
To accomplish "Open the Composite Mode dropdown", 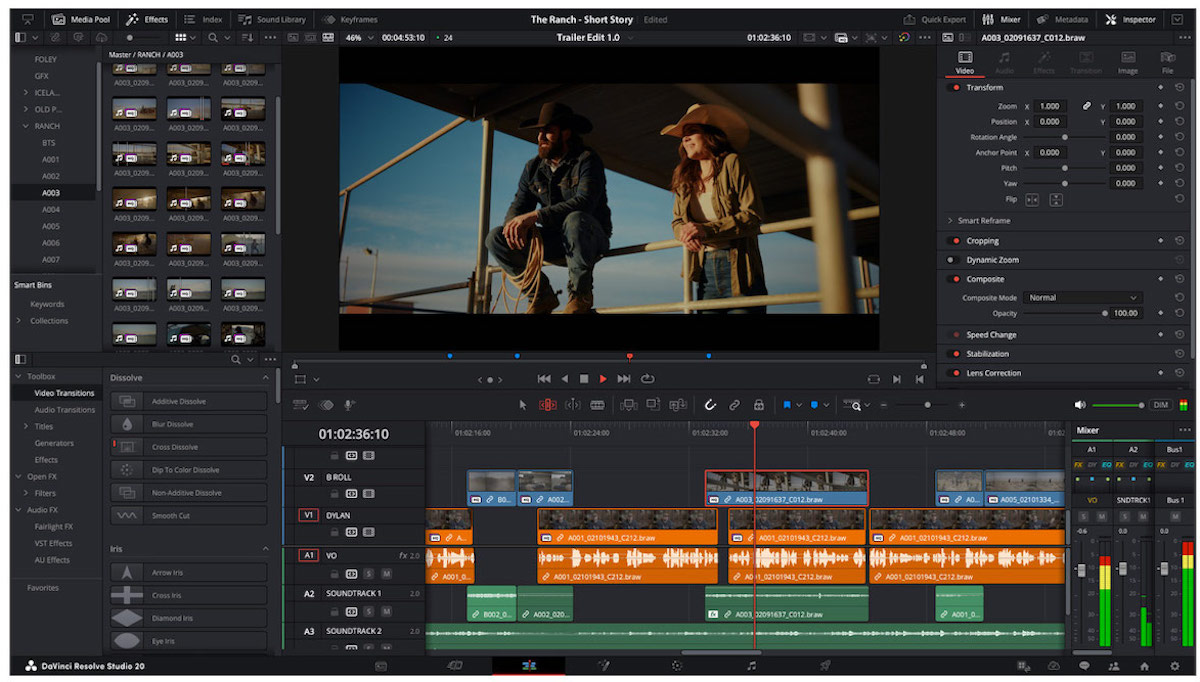I will 1083,297.
